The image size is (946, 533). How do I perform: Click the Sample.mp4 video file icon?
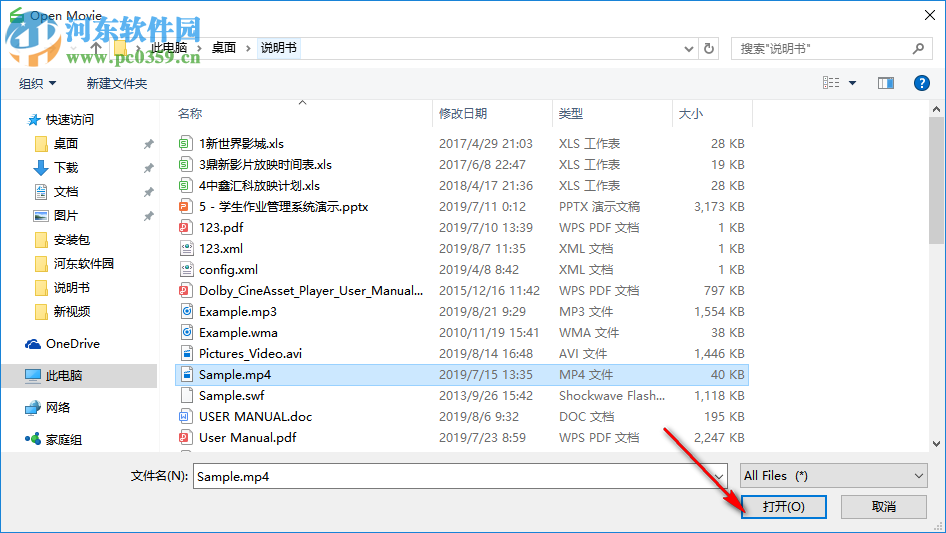tap(187, 375)
